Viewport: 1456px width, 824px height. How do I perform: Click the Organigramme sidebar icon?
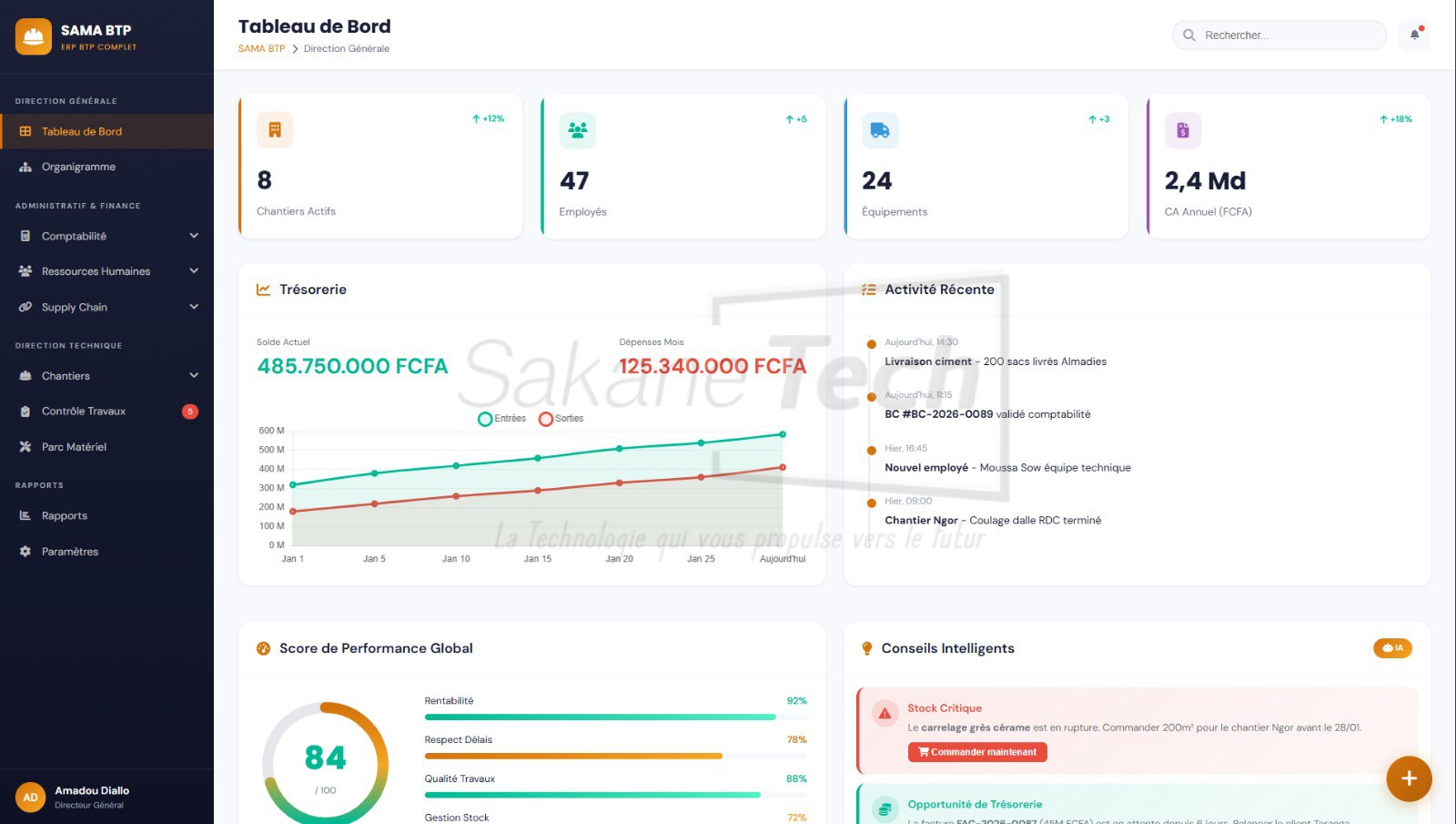point(25,168)
